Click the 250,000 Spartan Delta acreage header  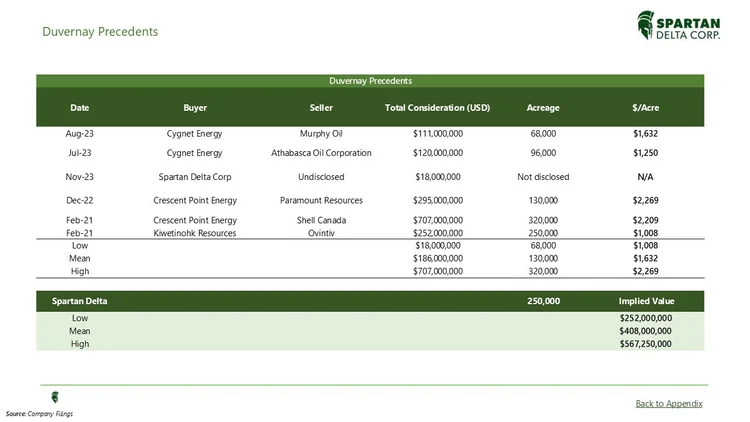[543, 301]
